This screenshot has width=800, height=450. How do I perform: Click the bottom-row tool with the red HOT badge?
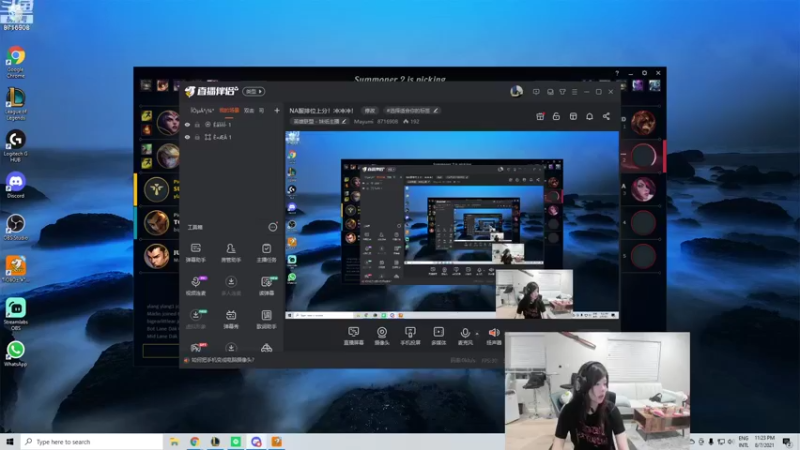(x=196, y=348)
